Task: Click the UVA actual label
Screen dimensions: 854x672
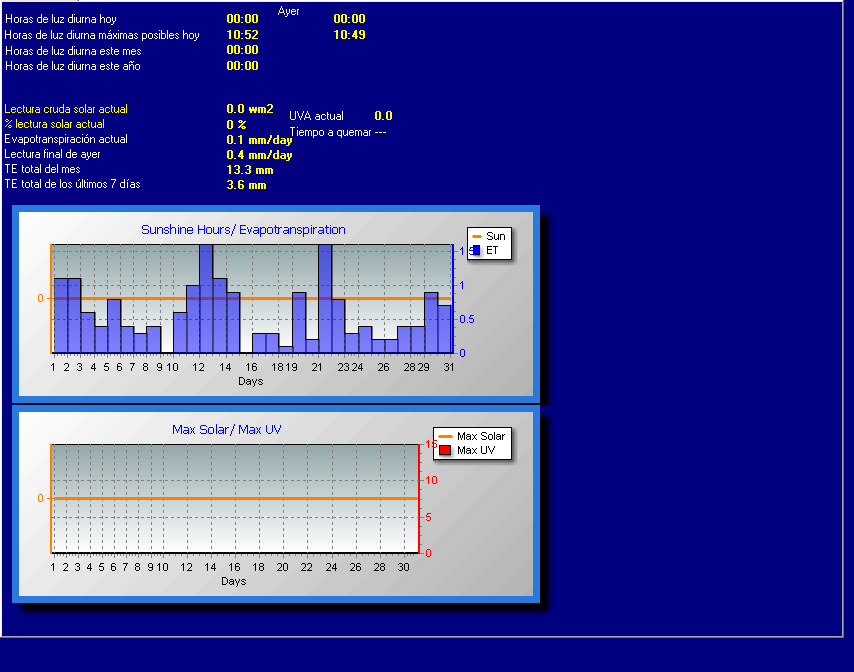Action: point(316,116)
